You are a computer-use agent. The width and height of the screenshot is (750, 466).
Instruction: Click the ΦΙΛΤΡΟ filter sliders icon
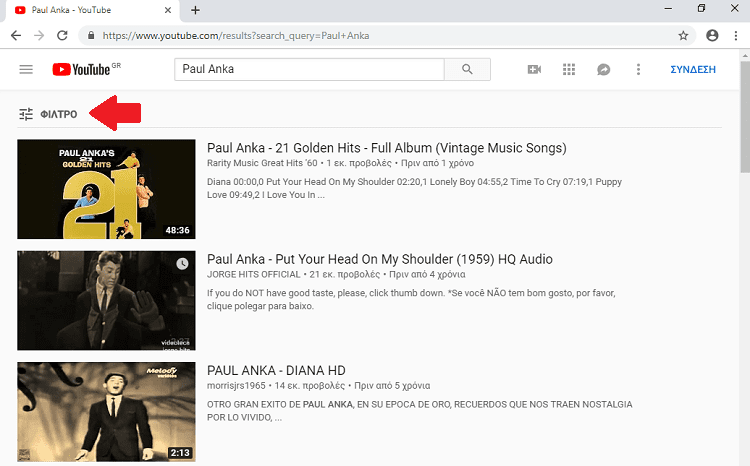click(26, 114)
